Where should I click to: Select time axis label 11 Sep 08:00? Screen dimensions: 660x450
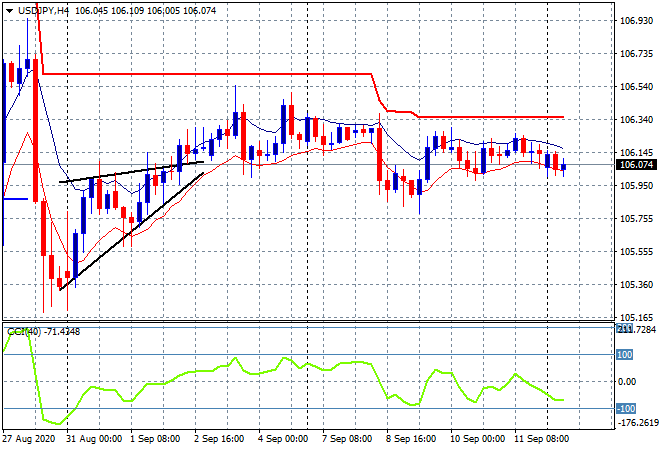pos(541,439)
